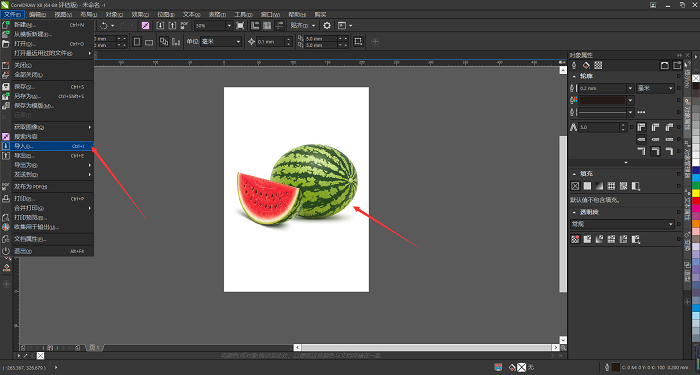Open the zoom level dropdown
Screen dimensions: 700x375
[229, 26]
